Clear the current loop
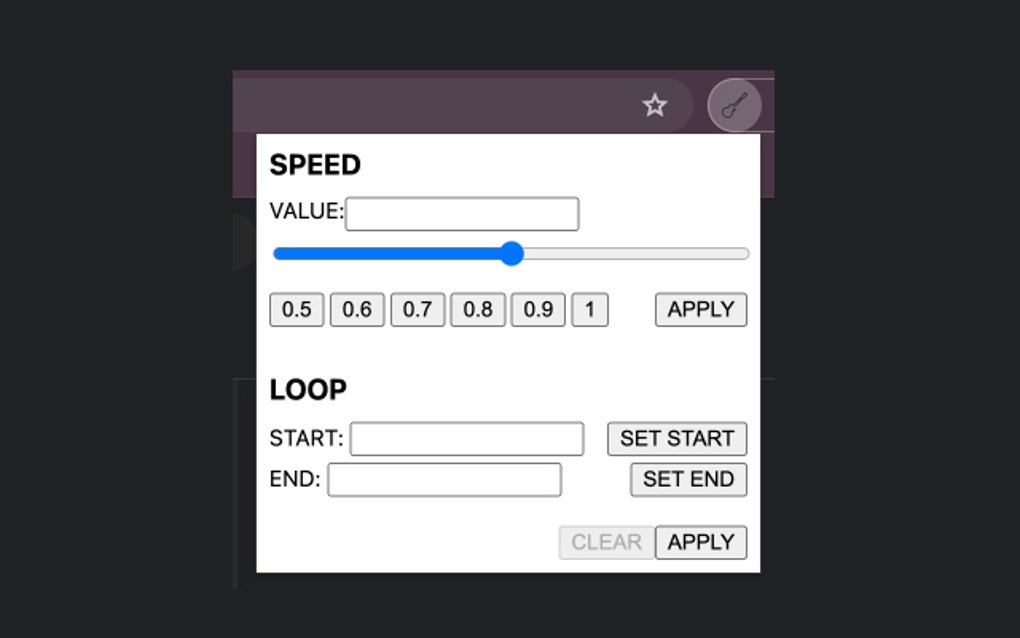The height and width of the screenshot is (638, 1020). click(606, 542)
